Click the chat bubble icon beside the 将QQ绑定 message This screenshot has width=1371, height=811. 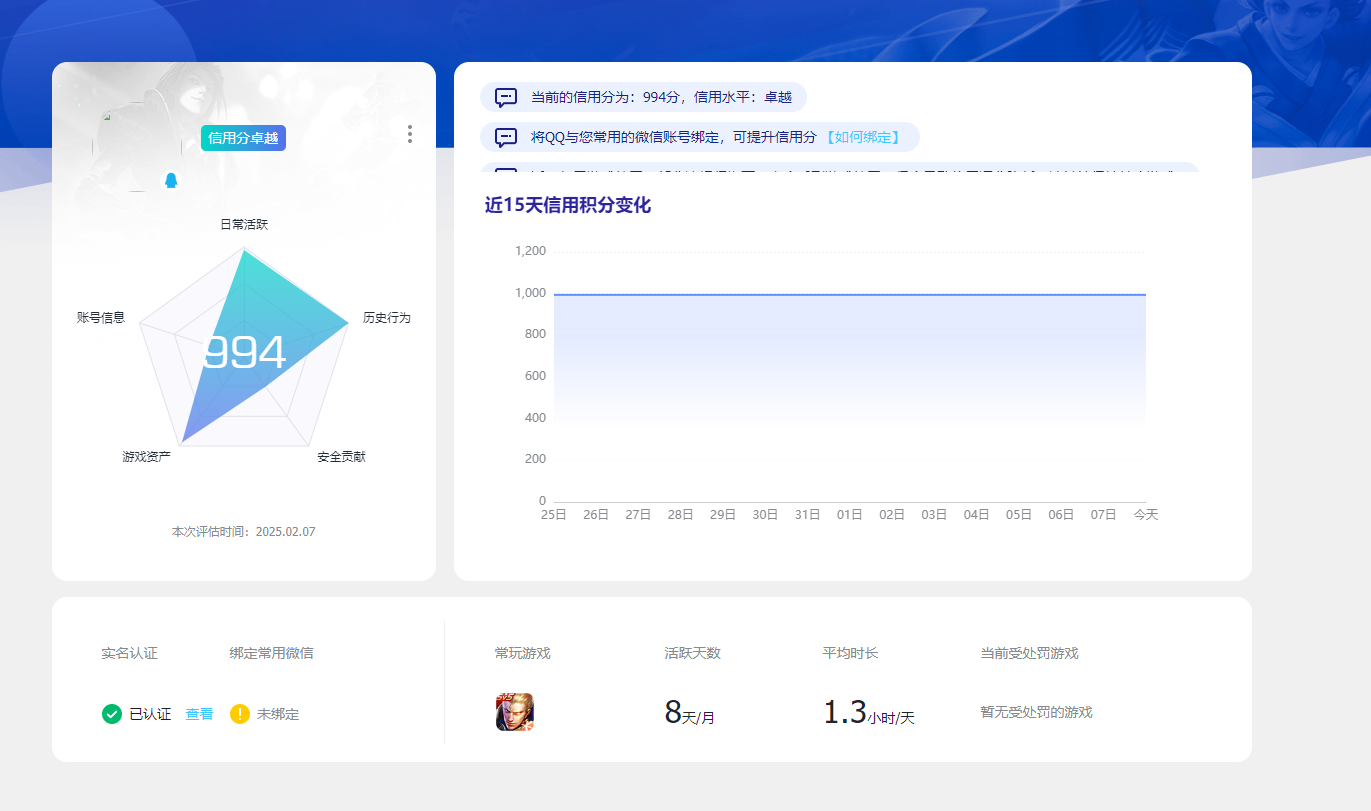click(506, 137)
